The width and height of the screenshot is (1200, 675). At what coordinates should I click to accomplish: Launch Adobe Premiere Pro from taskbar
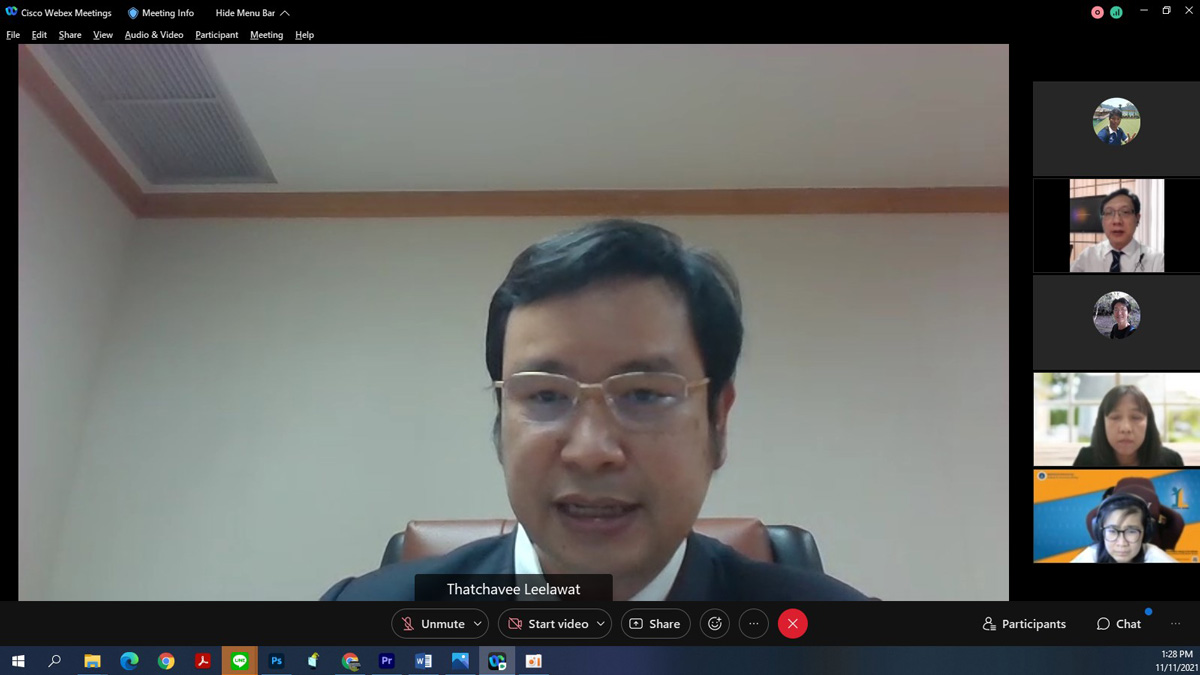(x=386, y=661)
